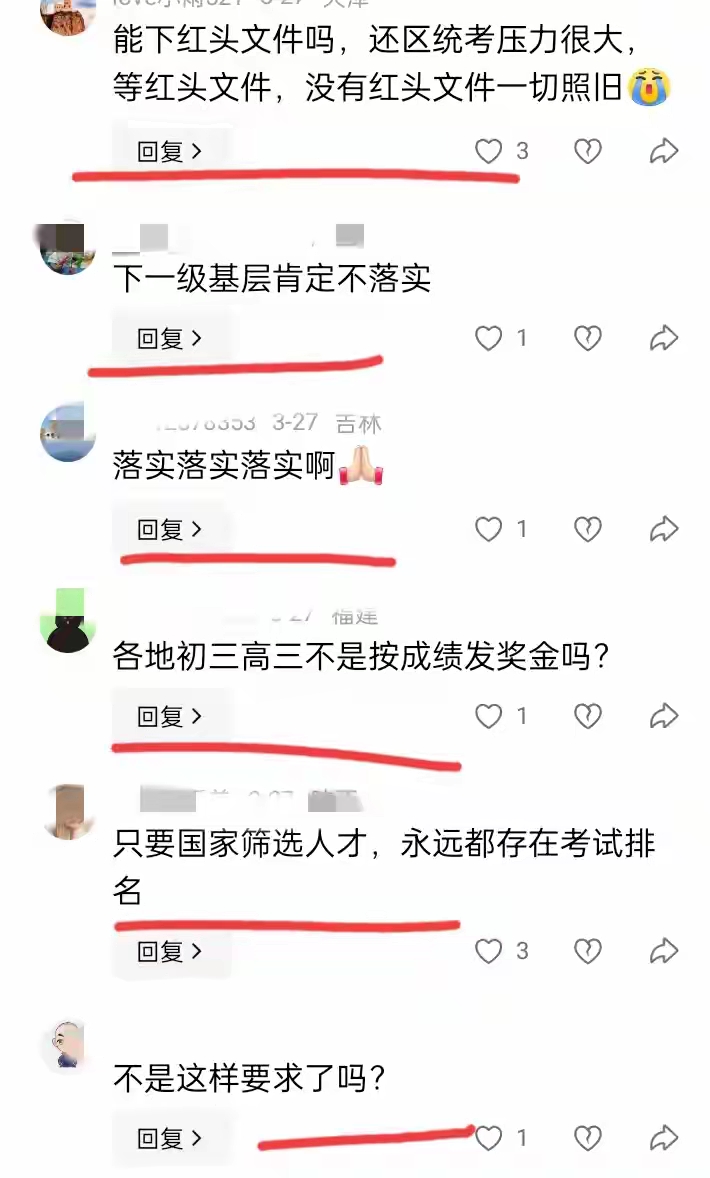This screenshot has height=1178, width=710.
Task: Share the 落实落实落实啊 comment
Action: pyautogui.click(x=663, y=530)
